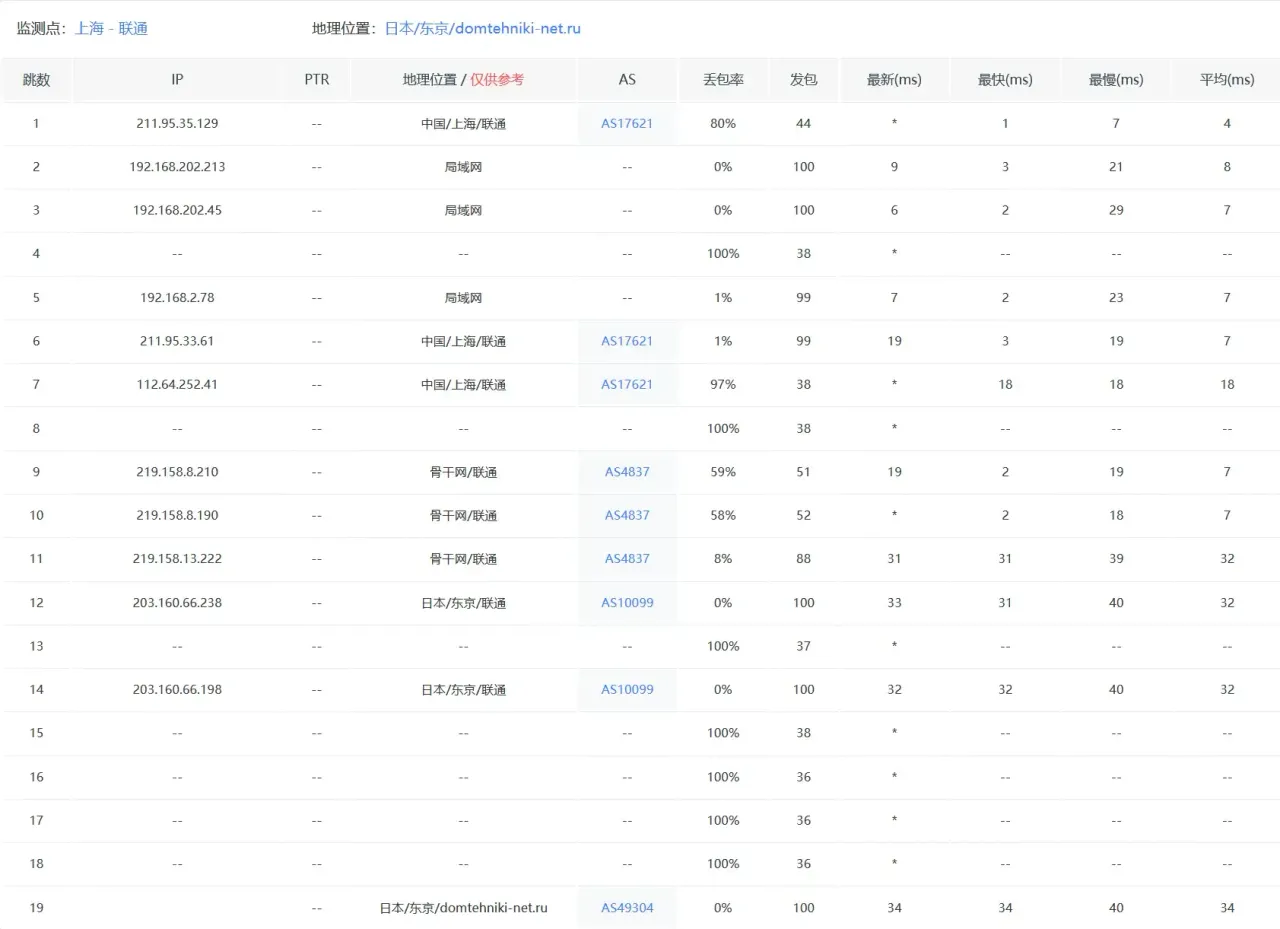The image size is (1280, 929).
Task: Open AS4837 link for 219.158.13.222
Action: click(627, 559)
